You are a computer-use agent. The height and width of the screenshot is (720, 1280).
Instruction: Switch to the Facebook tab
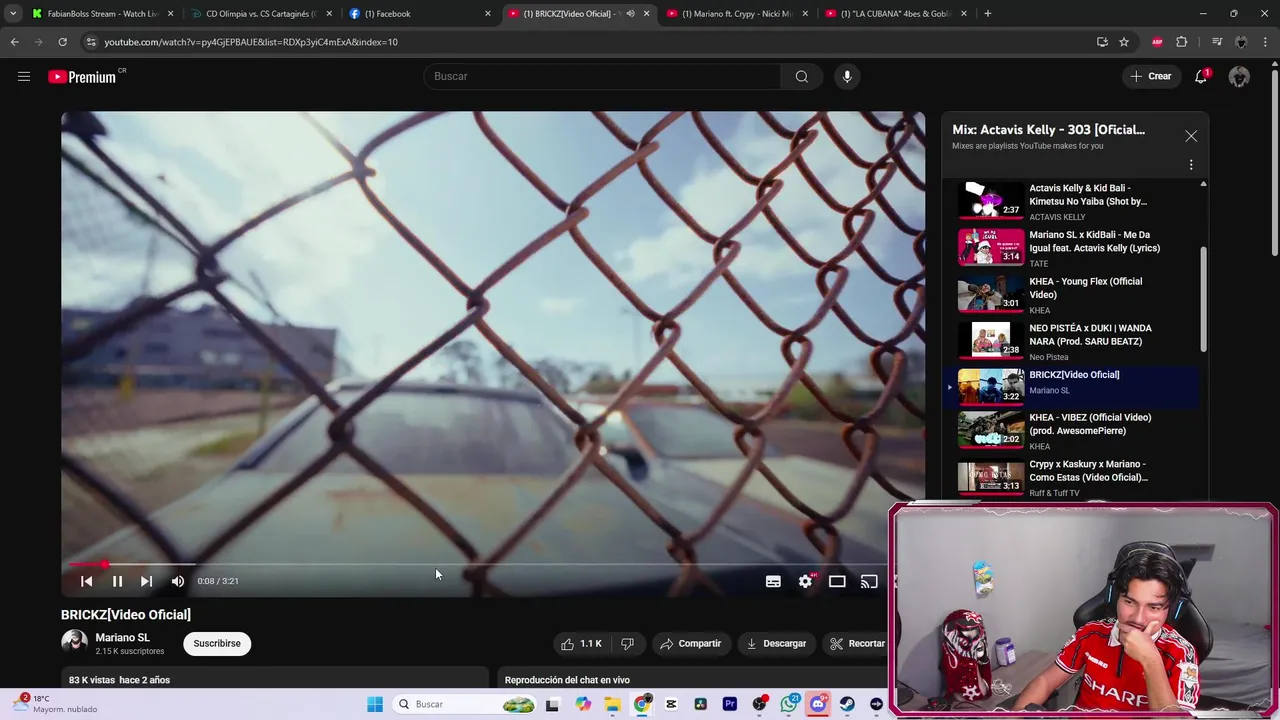point(418,14)
